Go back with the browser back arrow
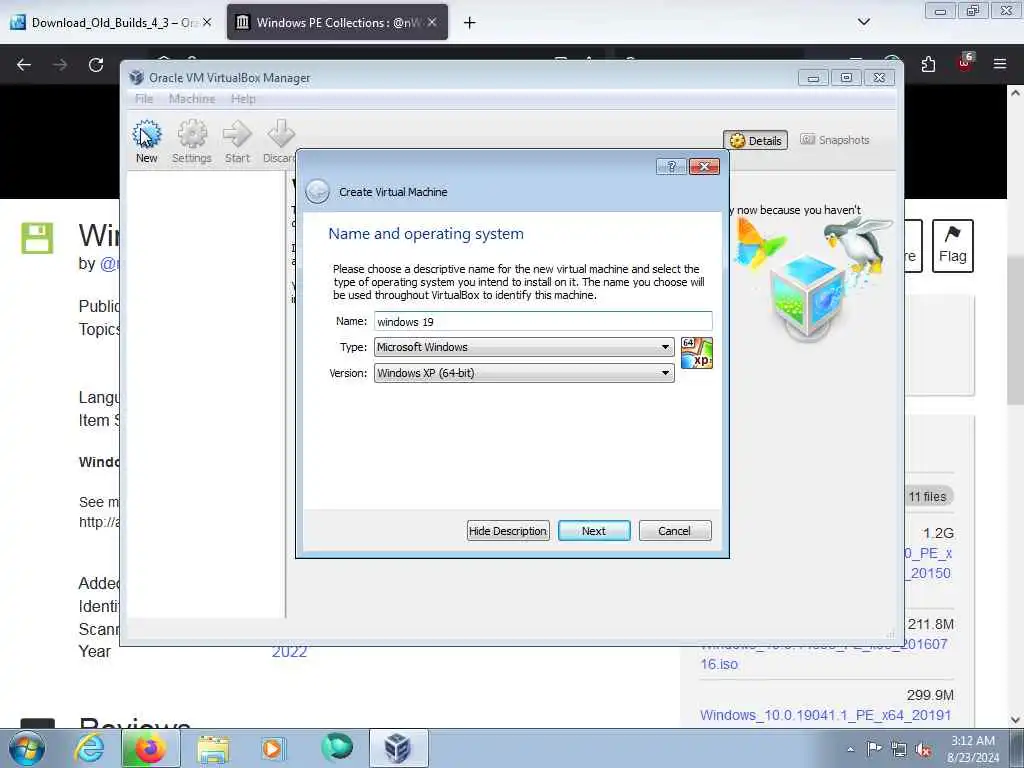 [x=24, y=65]
